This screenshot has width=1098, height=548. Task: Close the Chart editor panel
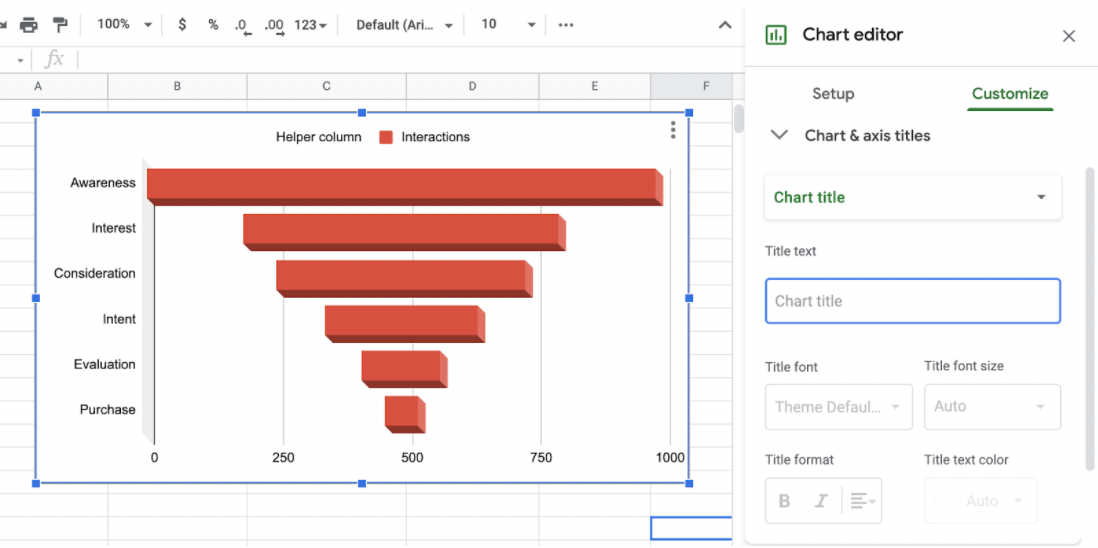[x=1068, y=36]
